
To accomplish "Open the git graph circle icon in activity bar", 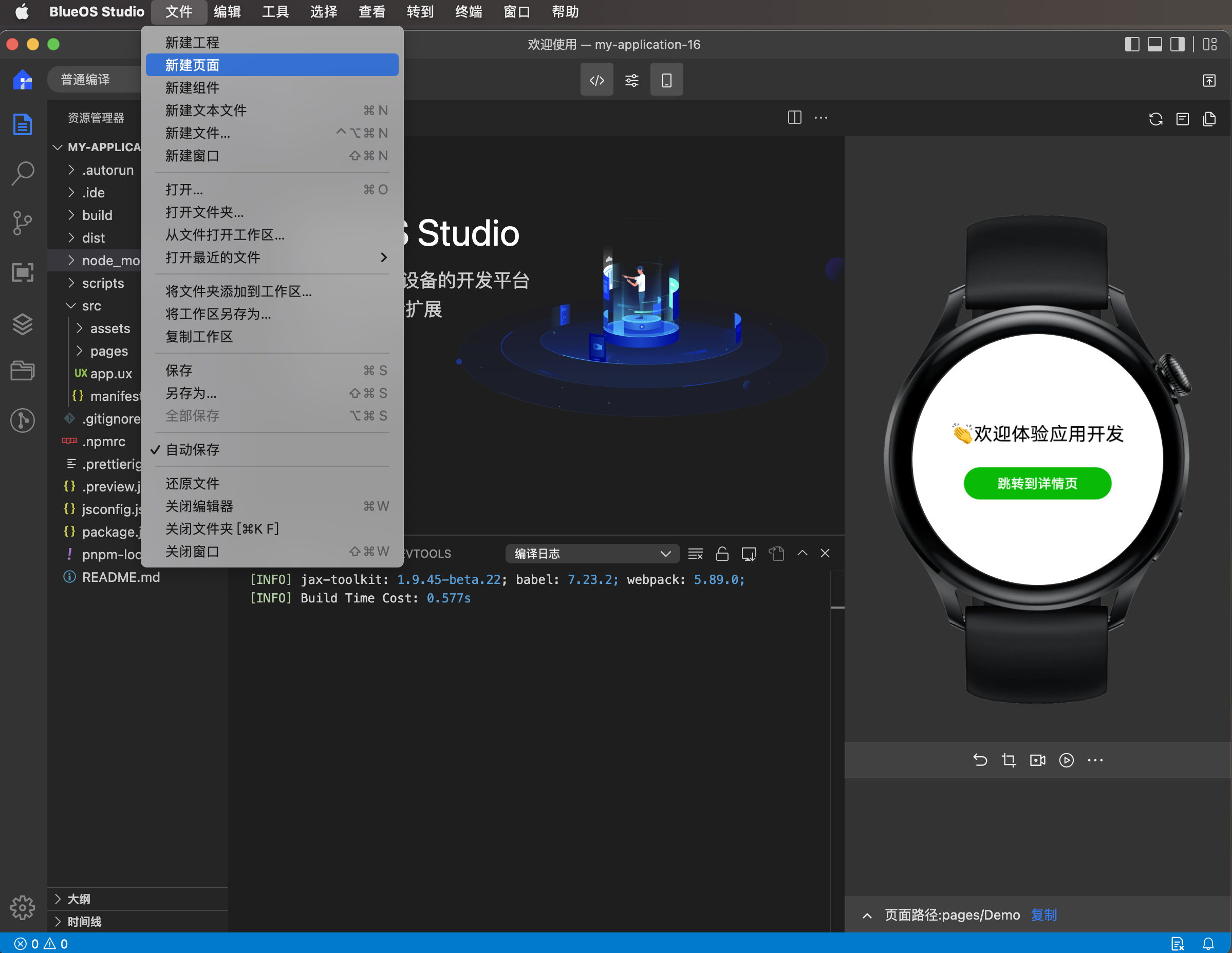I will point(23,420).
